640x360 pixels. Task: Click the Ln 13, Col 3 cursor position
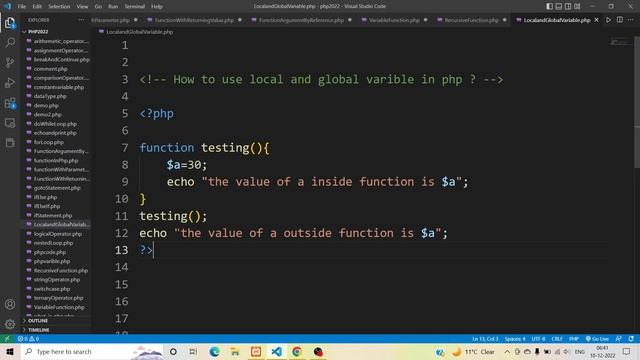(x=485, y=339)
